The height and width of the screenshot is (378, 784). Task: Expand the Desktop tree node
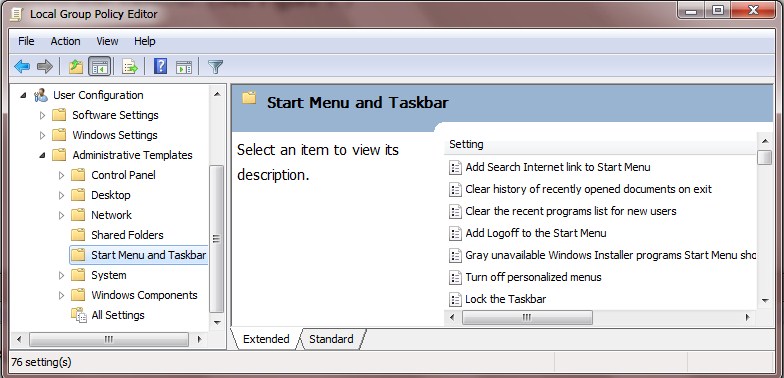pyautogui.click(x=61, y=195)
